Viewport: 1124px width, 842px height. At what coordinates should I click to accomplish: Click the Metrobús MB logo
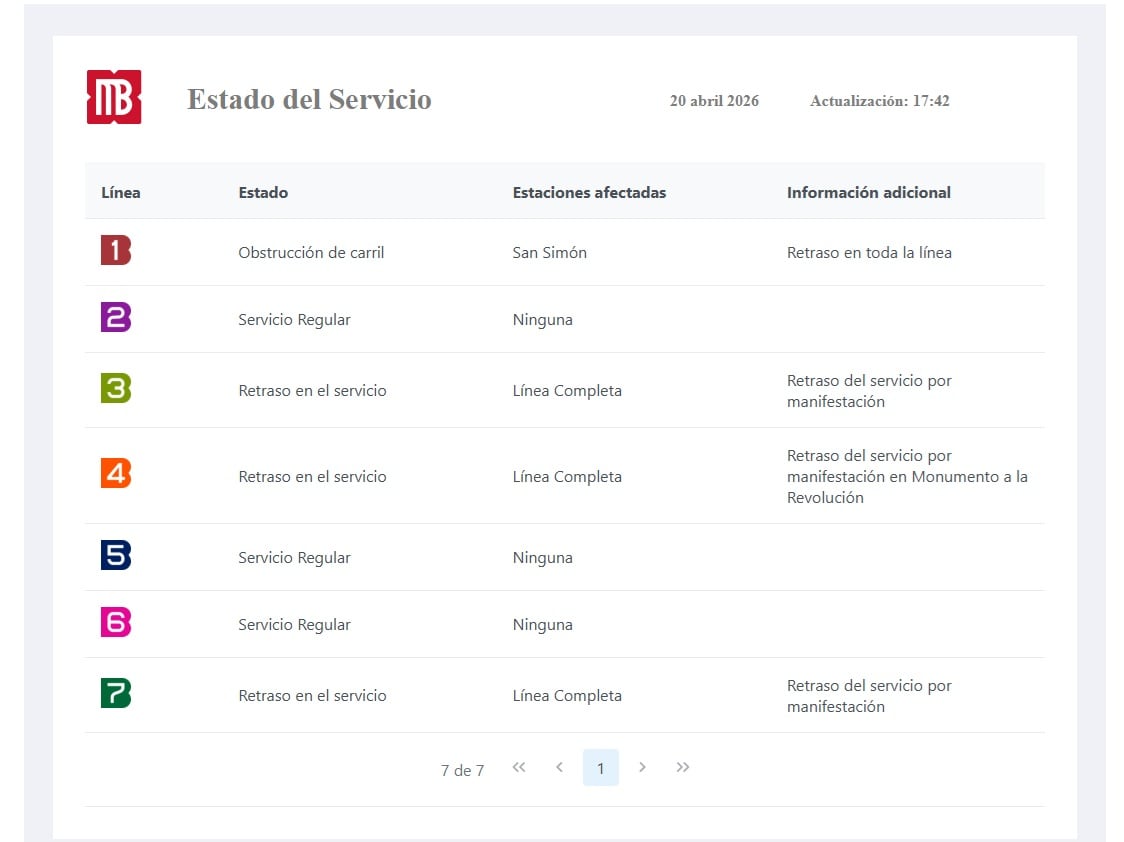pos(114,97)
